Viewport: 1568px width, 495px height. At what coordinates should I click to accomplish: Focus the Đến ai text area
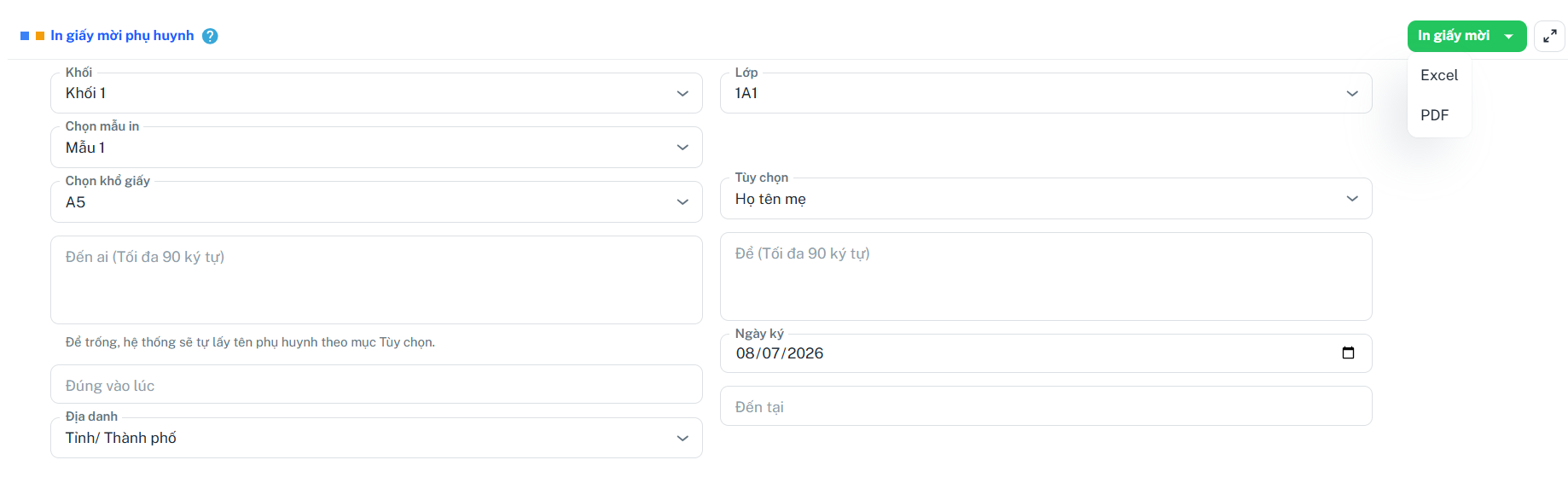coord(376,280)
